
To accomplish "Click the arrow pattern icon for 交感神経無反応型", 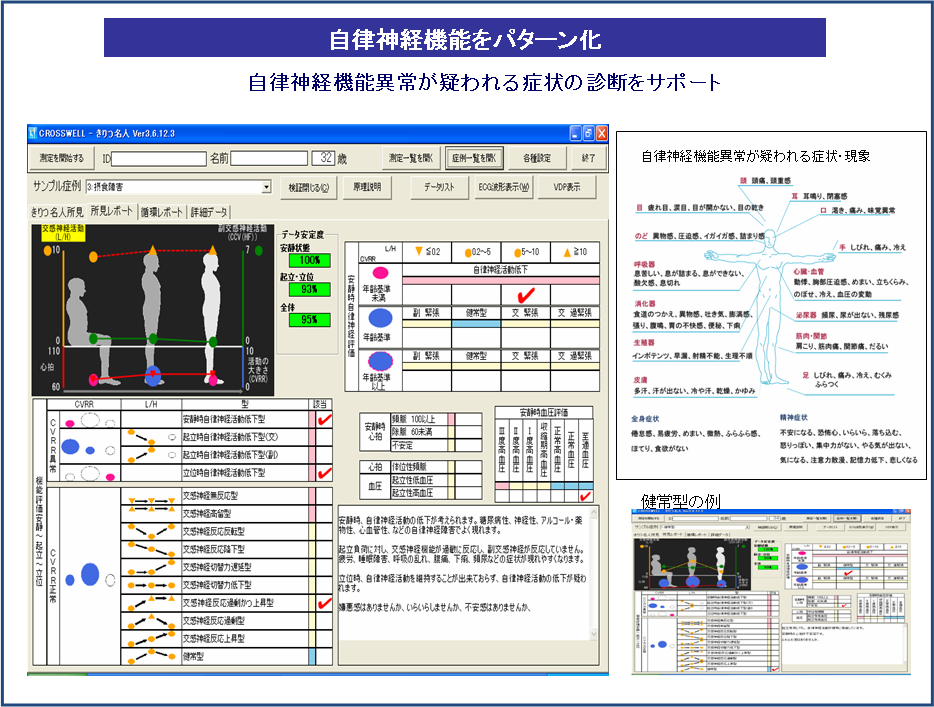I will (x=151, y=495).
